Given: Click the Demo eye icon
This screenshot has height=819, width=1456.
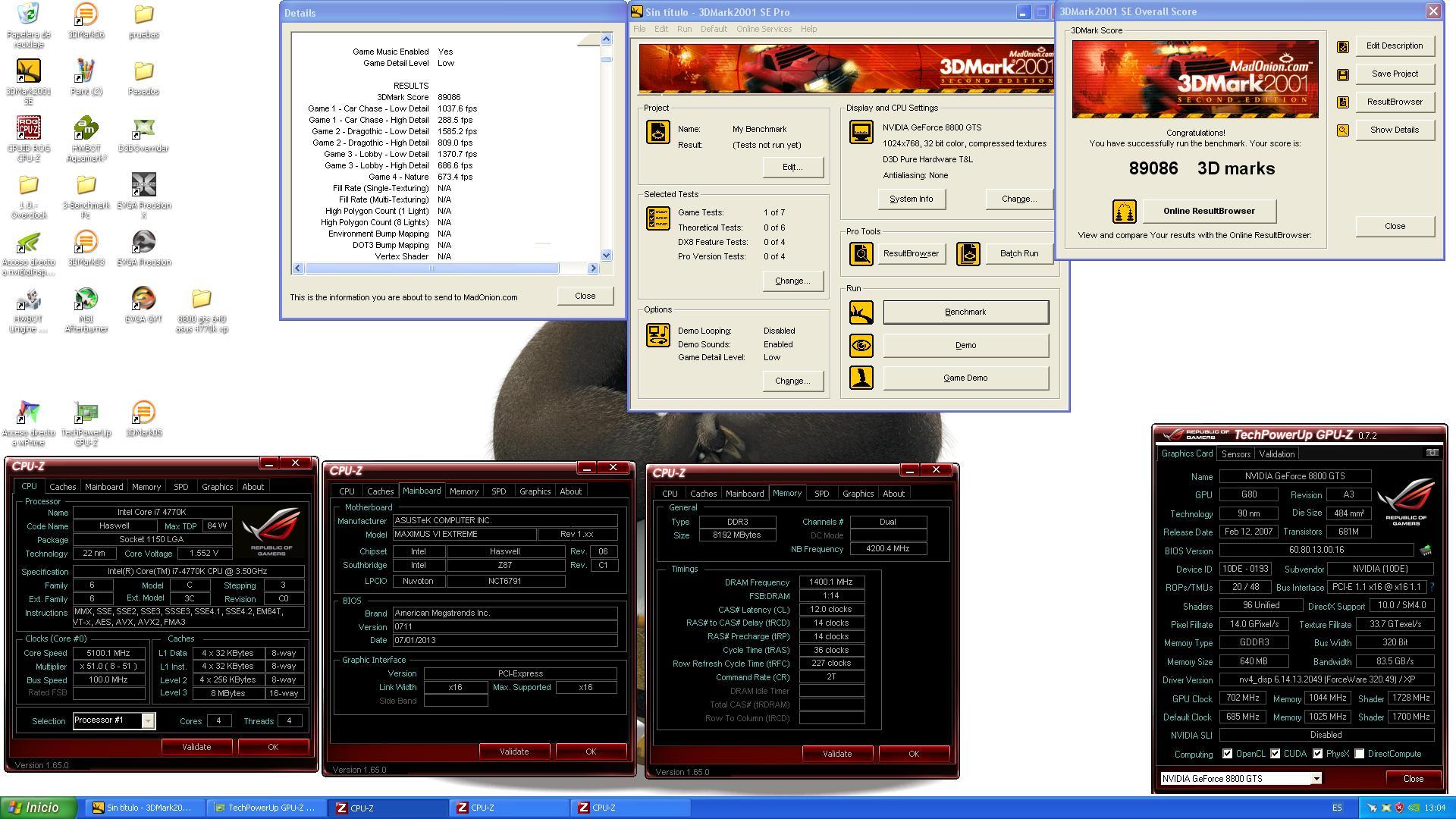Looking at the screenshot, I should coord(861,346).
